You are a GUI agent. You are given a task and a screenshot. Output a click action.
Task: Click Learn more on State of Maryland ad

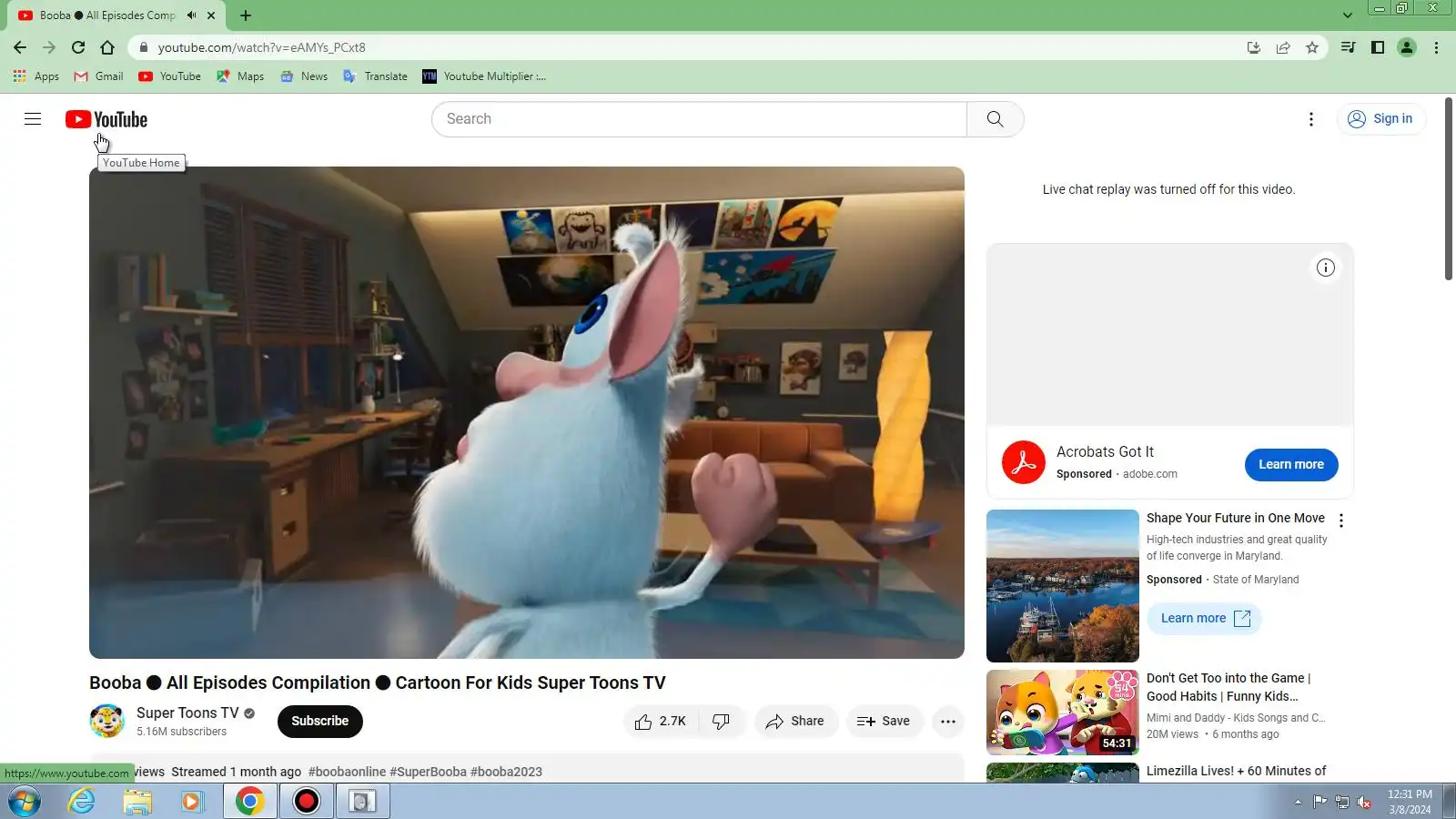click(1205, 619)
